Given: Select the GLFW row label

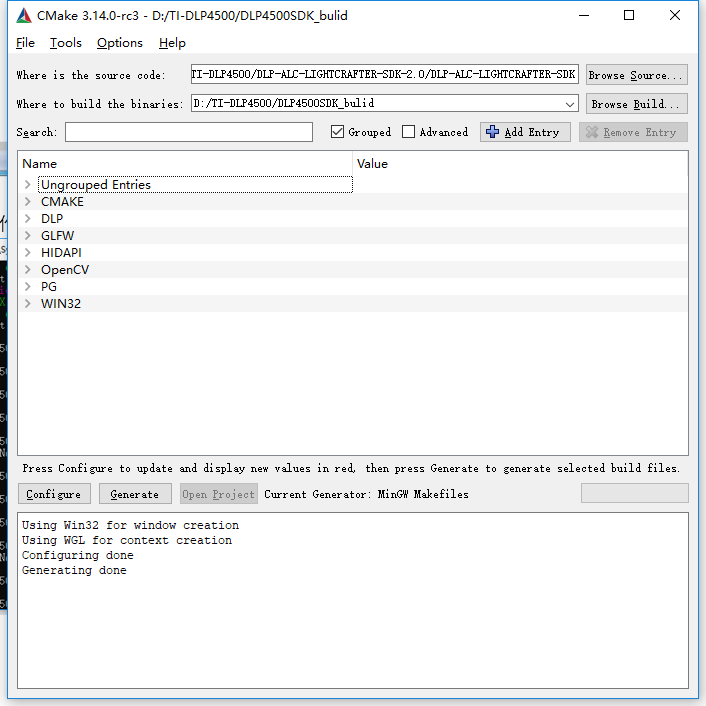Looking at the screenshot, I should (x=57, y=235).
